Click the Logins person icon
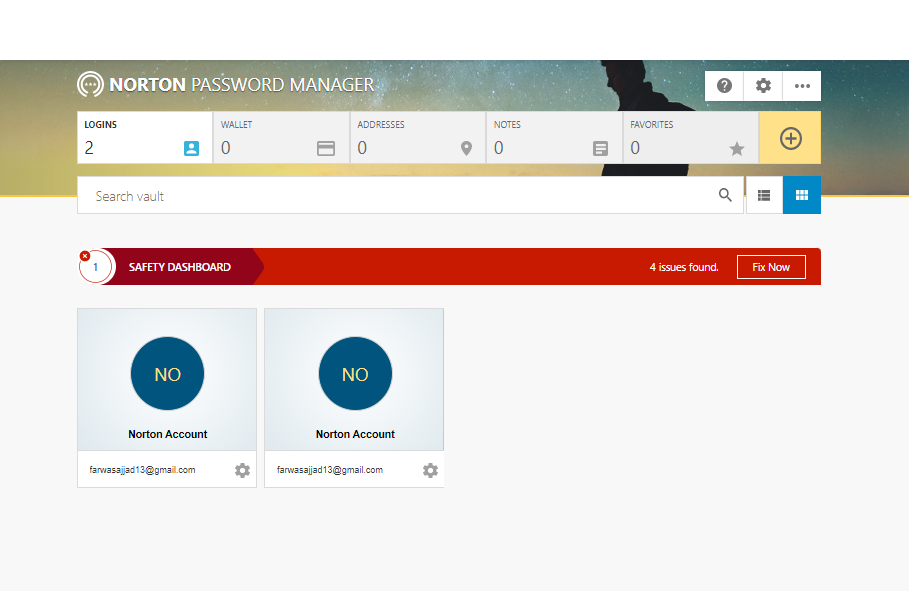This screenshot has width=909, height=591. (191, 148)
